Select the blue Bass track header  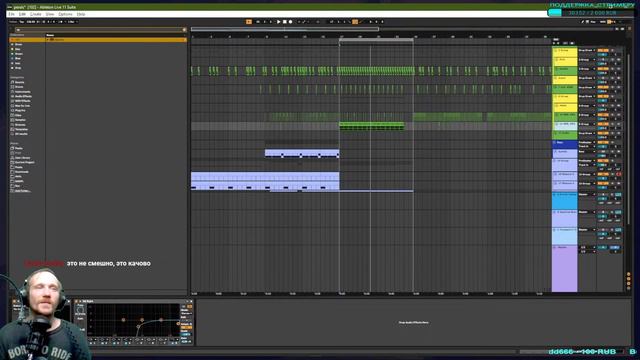[x=564, y=144]
